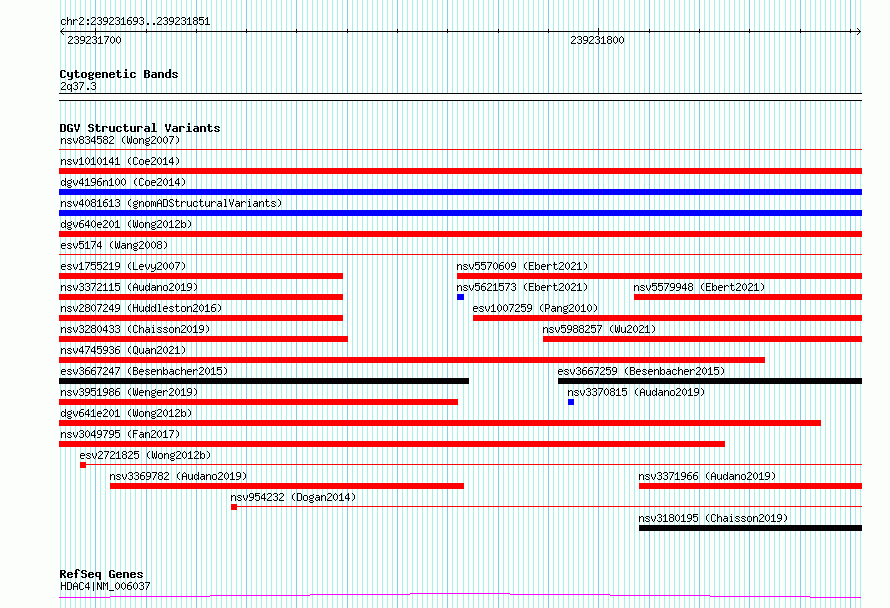Open esv1755219 (Levy2007) variant label

123,266
